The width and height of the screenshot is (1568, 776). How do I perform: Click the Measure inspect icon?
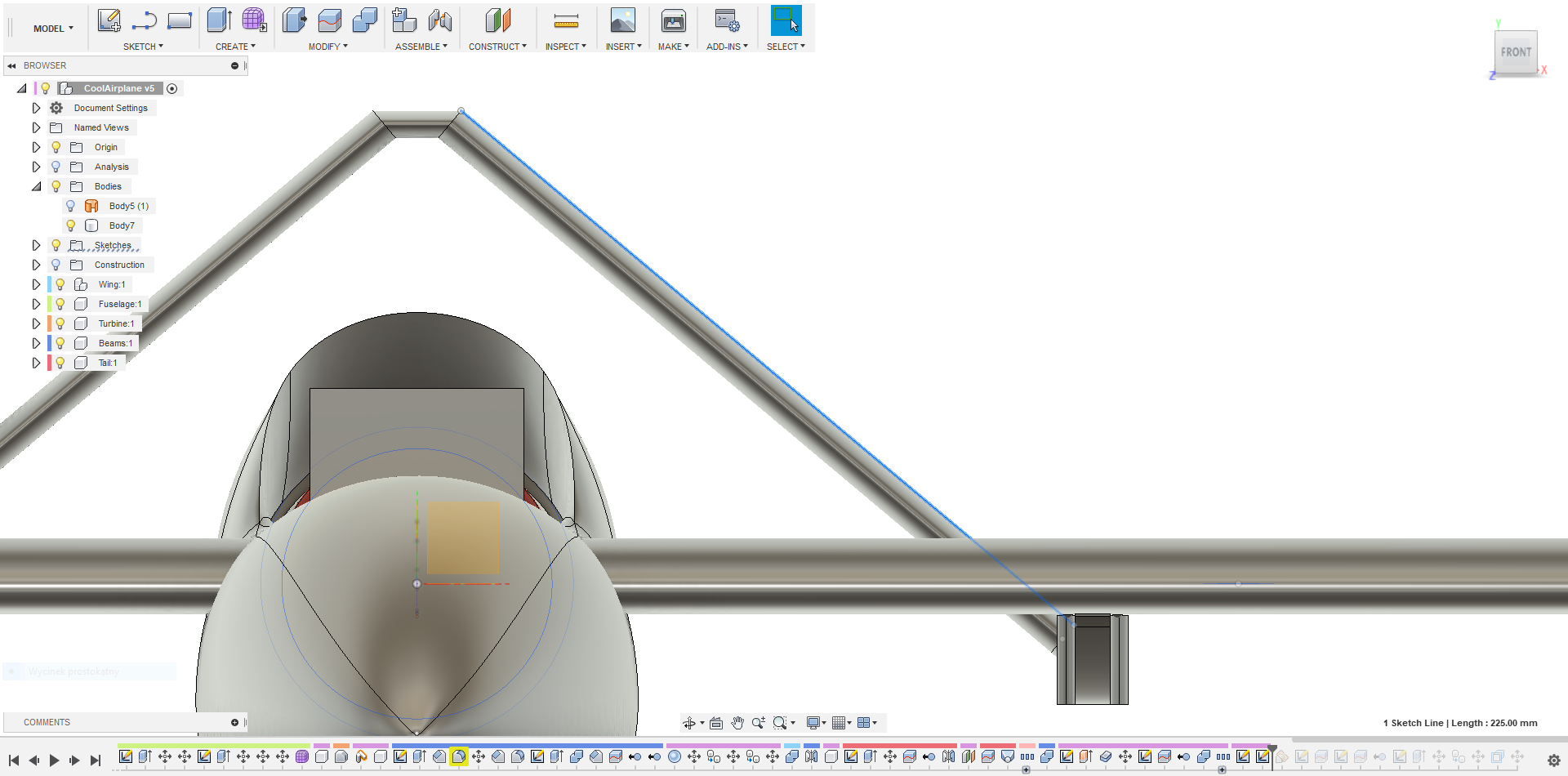click(x=566, y=20)
